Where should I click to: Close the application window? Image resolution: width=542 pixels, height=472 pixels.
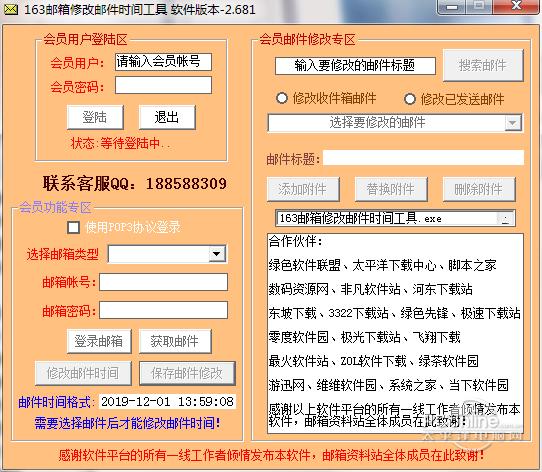(x=516, y=6)
